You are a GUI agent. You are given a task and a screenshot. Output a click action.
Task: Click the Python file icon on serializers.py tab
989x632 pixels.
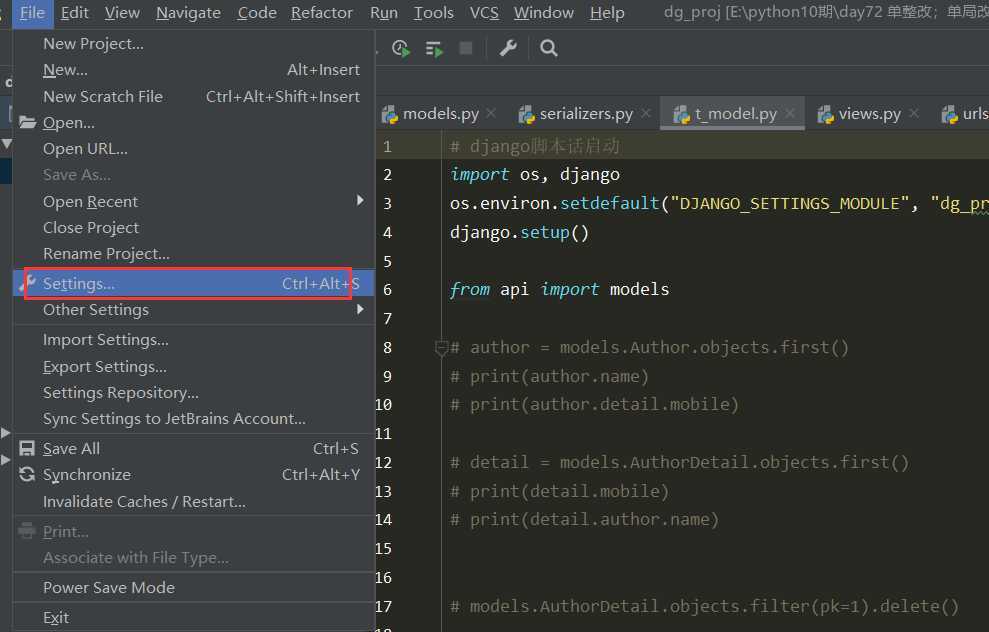coord(527,114)
